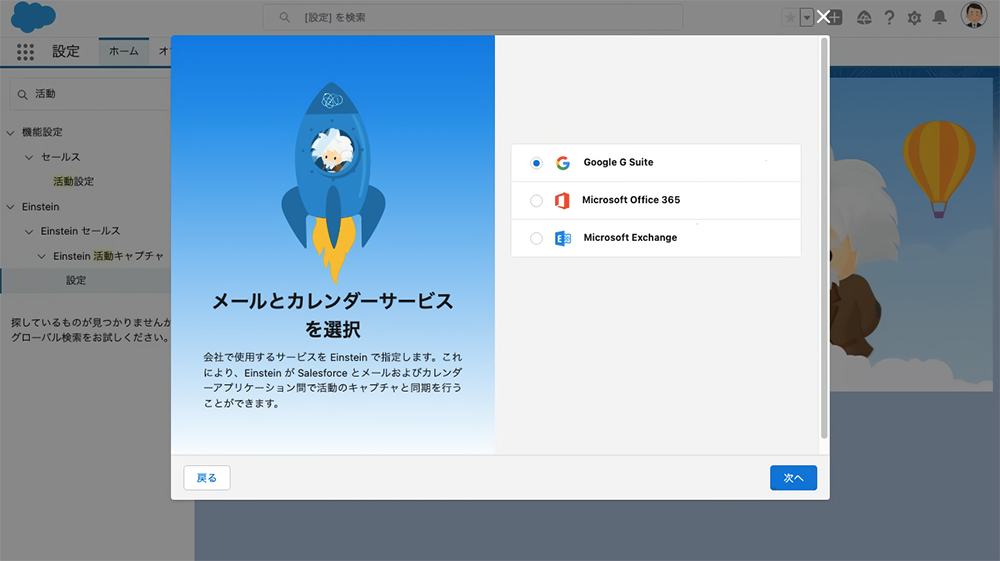Click the Microsoft Exchange logo icon

[562, 238]
